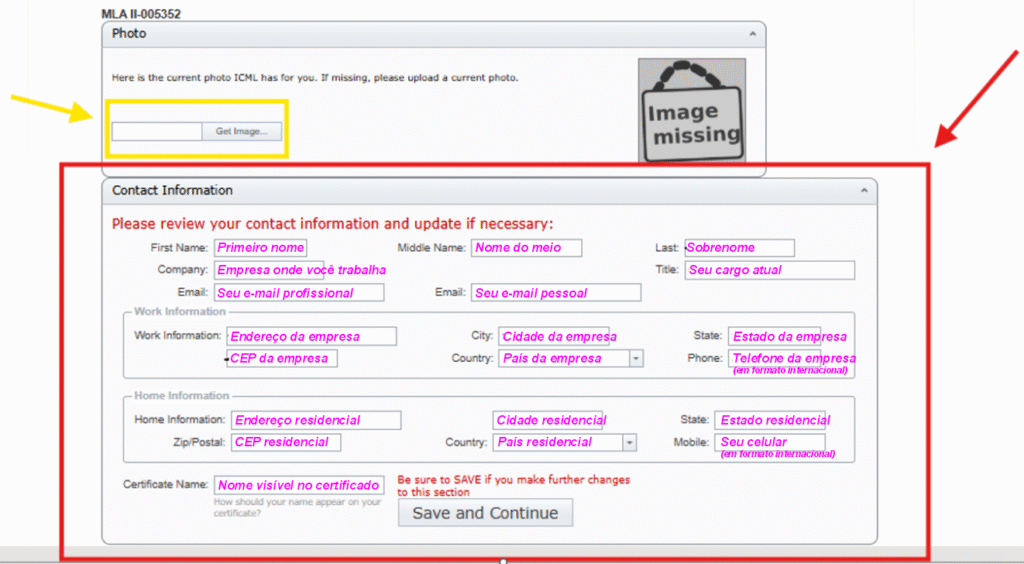
Task: Click the Company input field
Action: [x=300, y=270]
